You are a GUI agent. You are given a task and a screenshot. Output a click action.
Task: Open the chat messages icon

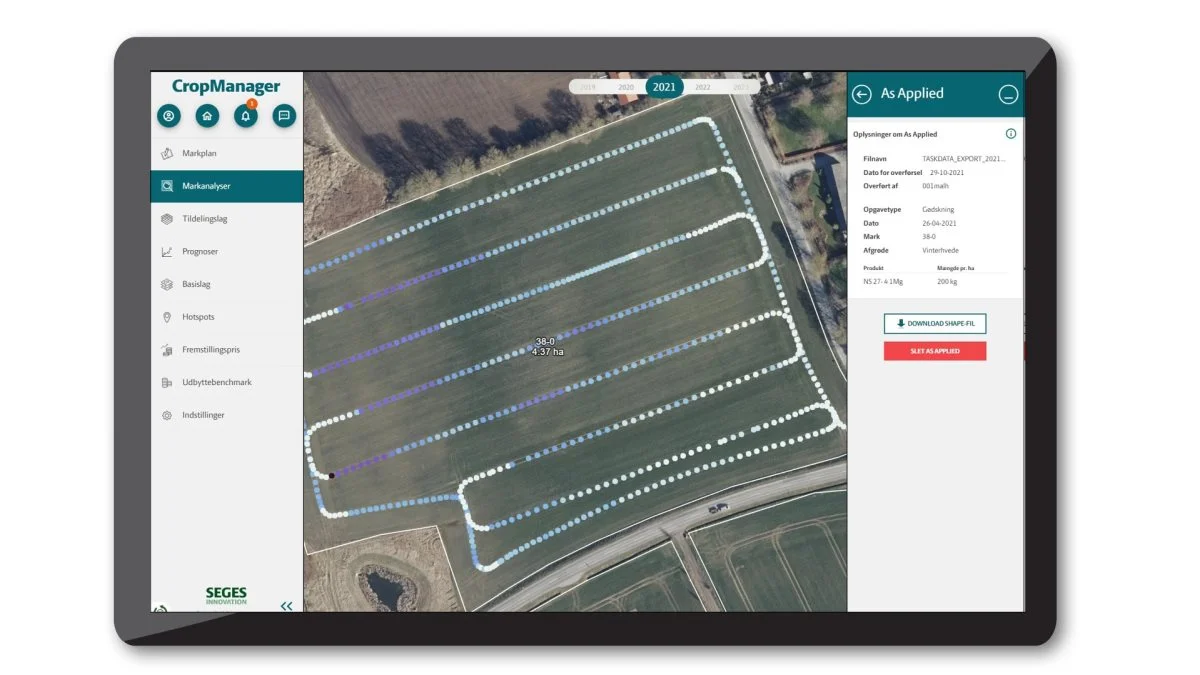(x=284, y=116)
